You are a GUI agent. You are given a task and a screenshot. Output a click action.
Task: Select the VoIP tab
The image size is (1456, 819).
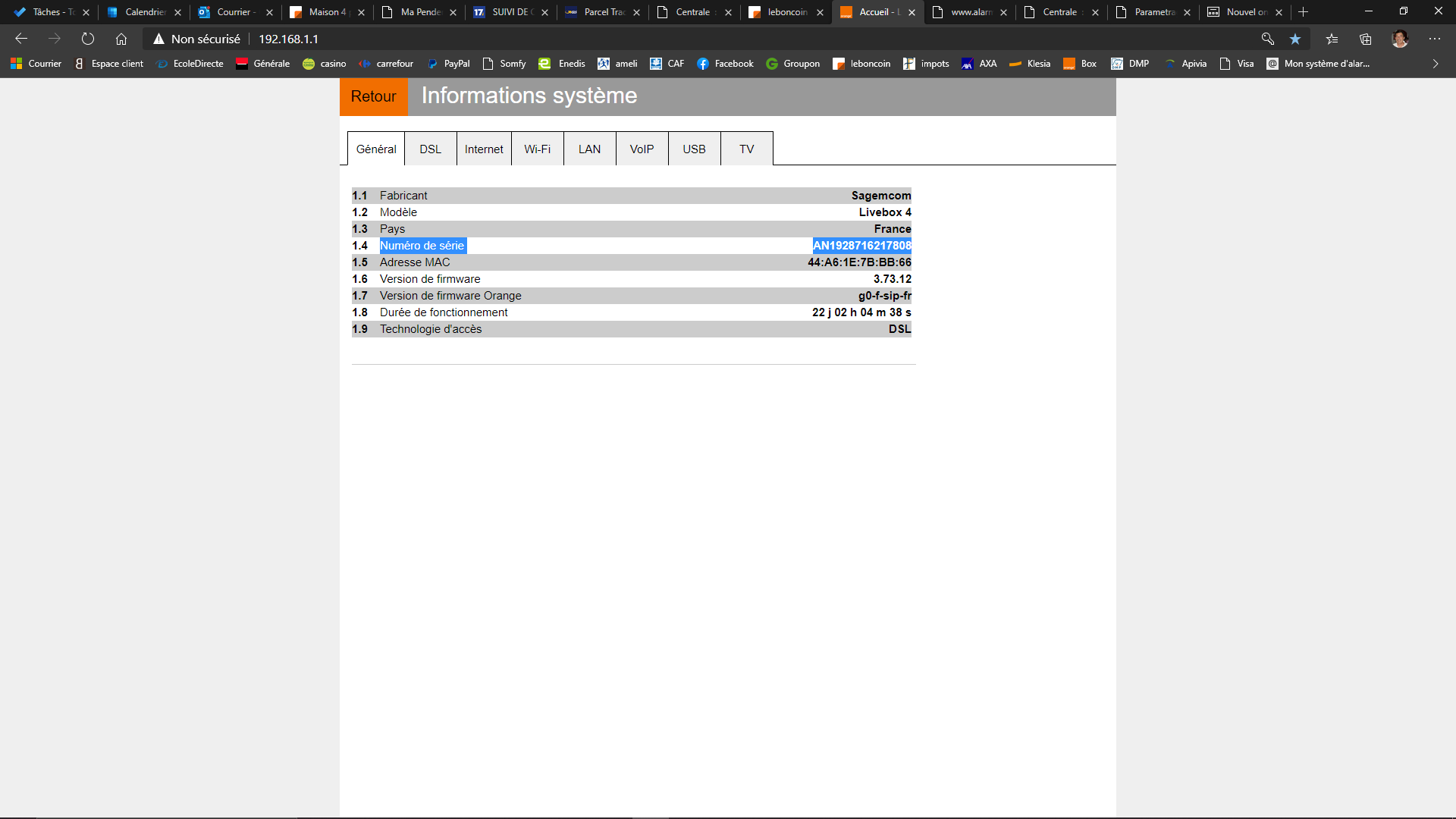coord(642,149)
